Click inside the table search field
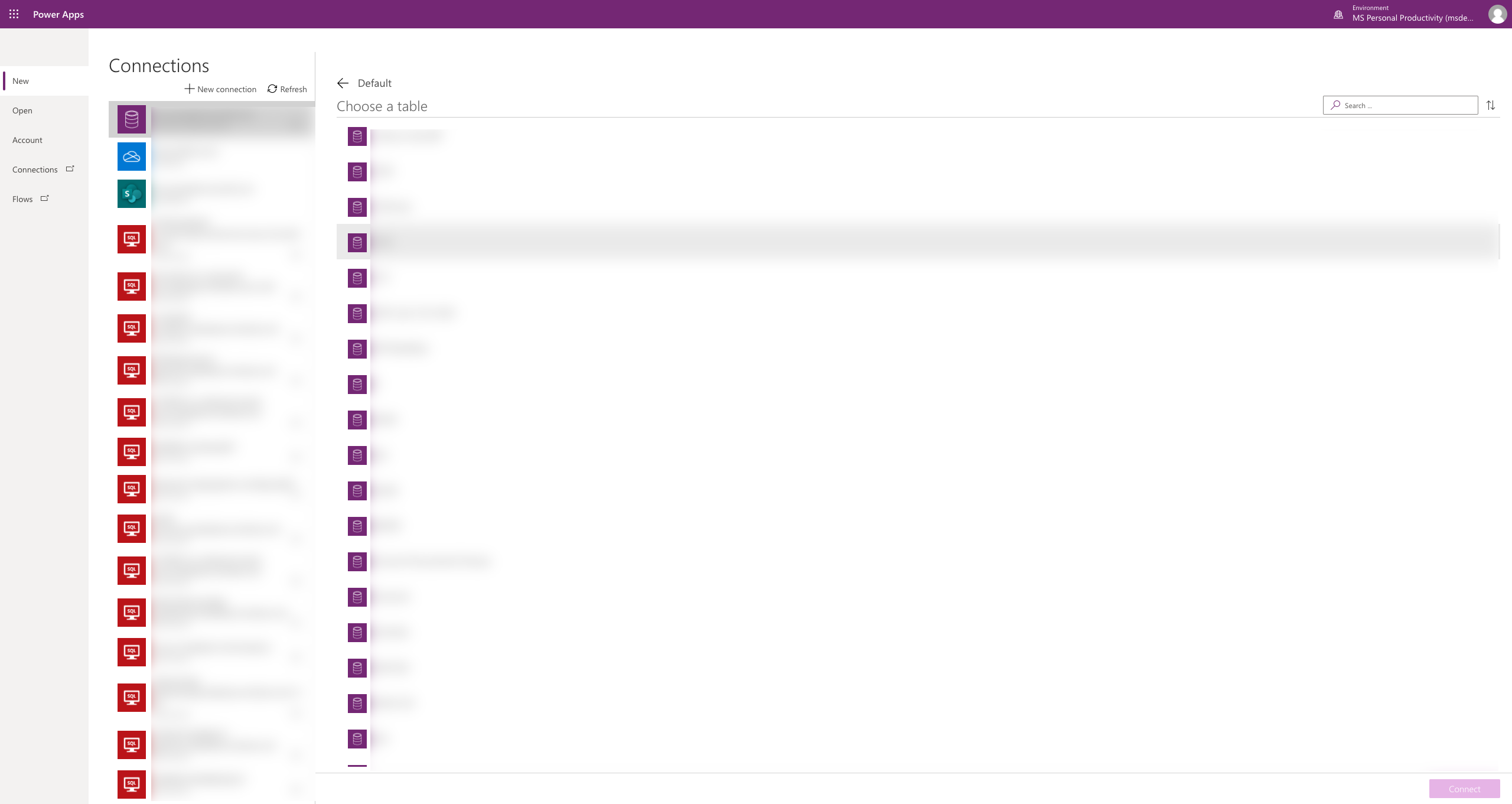Image resolution: width=1512 pixels, height=804 pixels. (1400, 105)
